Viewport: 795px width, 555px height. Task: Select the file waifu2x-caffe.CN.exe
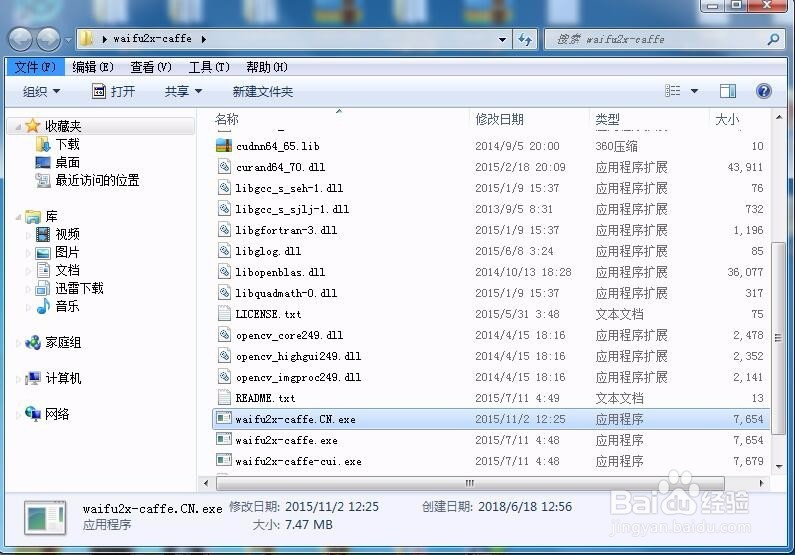[490, 419]
